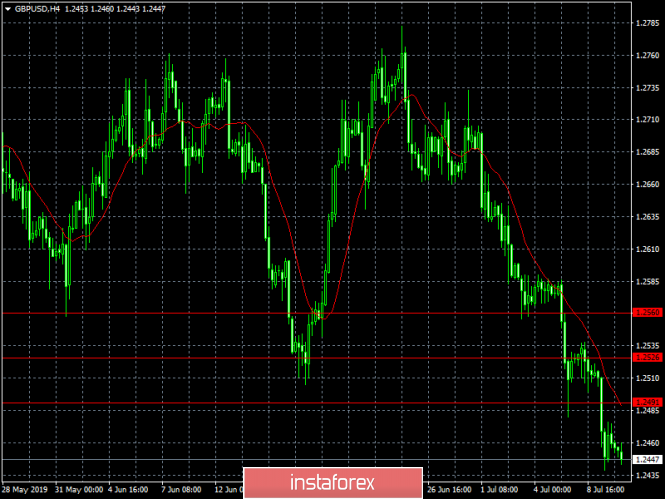Select the 1.2560 red price level label
Image resolution: width=665 pixels, height=499 pixels.
coord(647,313)
